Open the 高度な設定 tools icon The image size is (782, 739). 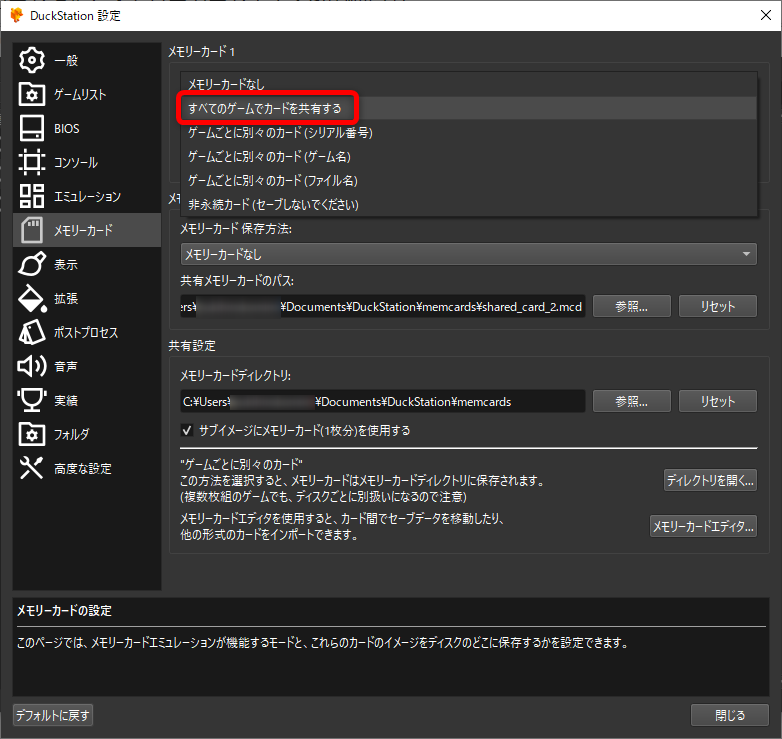[x=31, y=468]
